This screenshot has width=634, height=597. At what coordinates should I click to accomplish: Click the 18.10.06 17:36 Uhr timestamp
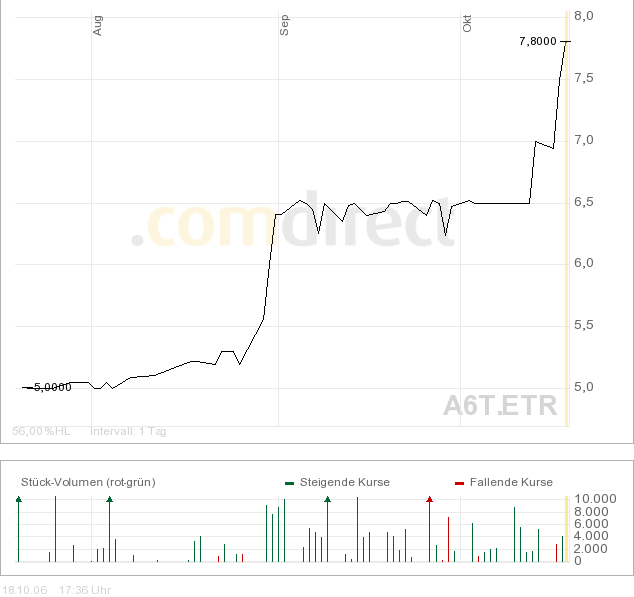point(56,590)
